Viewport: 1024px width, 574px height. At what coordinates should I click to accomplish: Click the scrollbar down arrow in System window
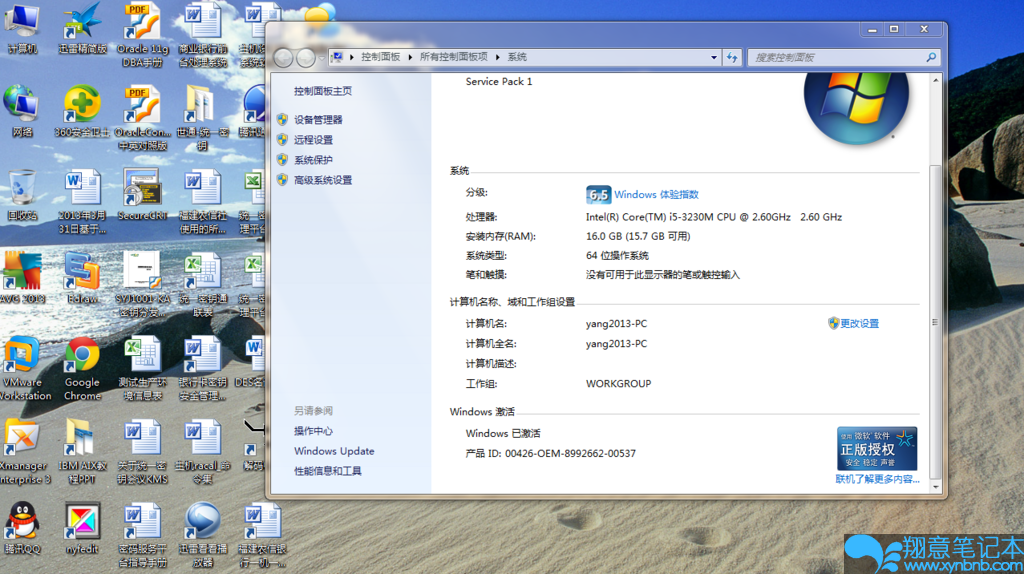point(936,487)
